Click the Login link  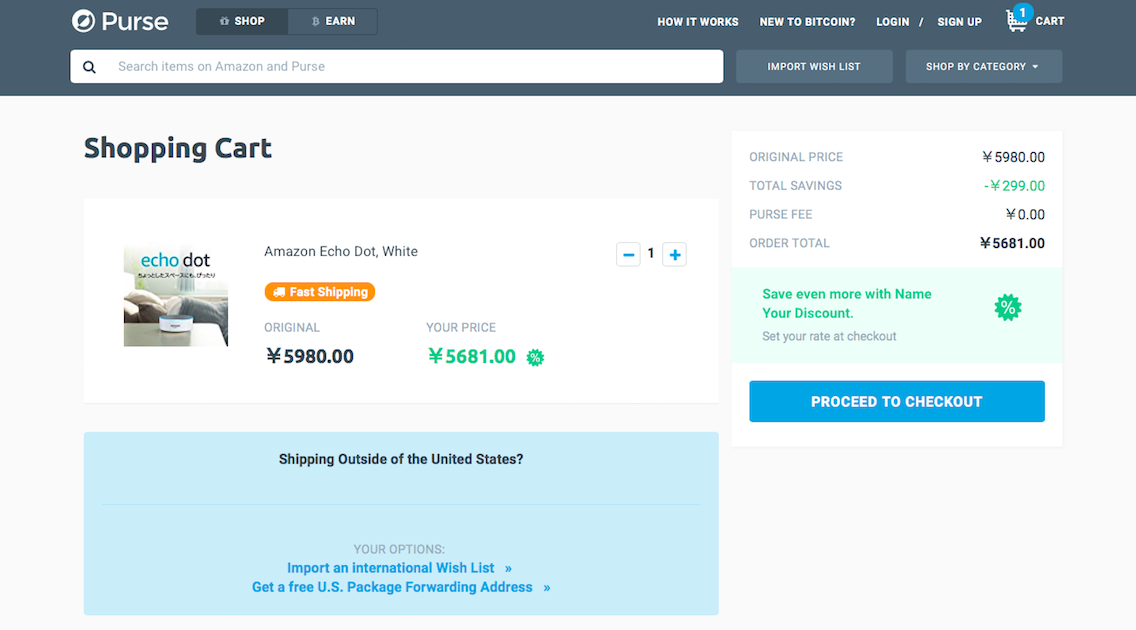(x=892, y=22)
